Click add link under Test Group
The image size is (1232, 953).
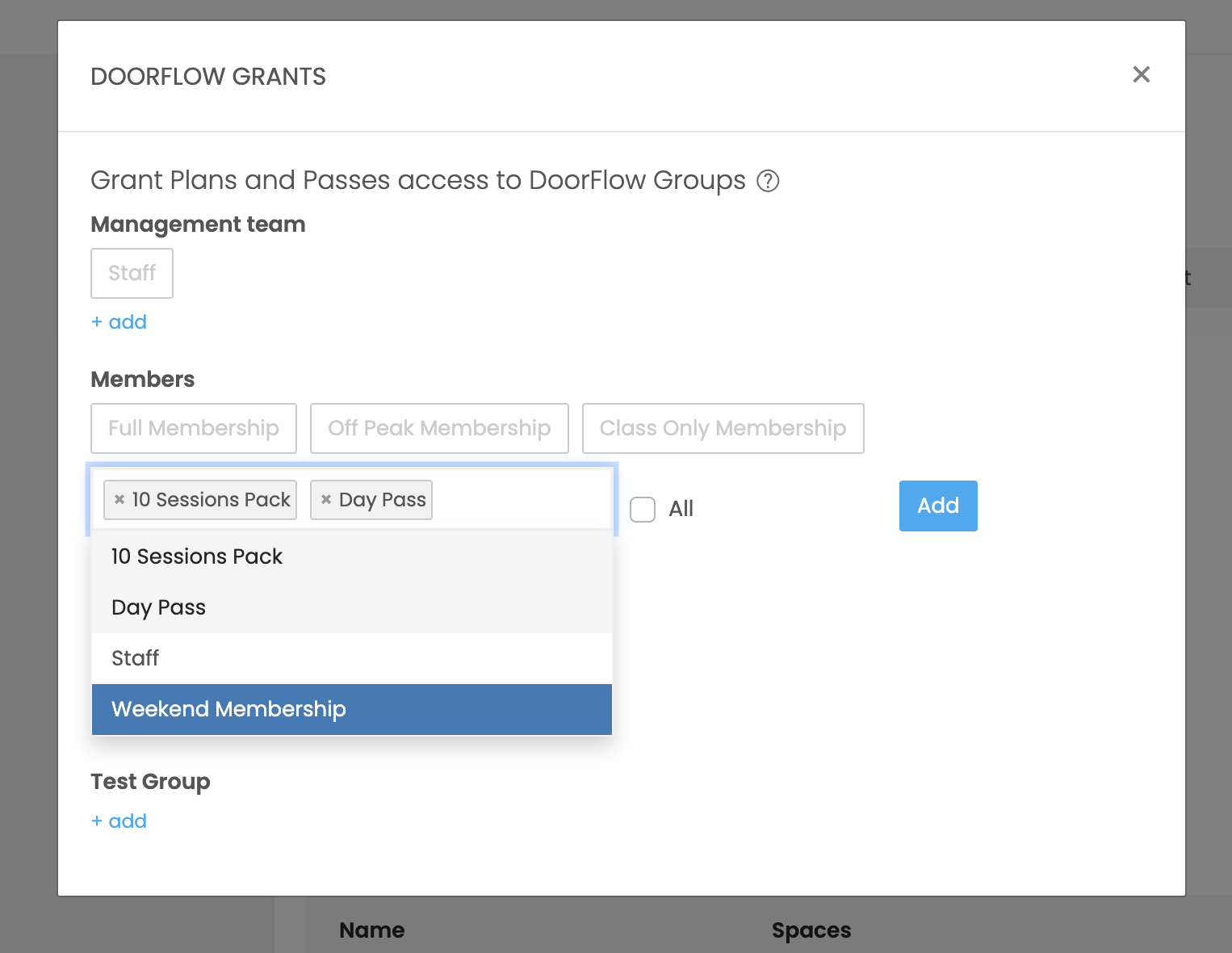[x=119, y=821]
